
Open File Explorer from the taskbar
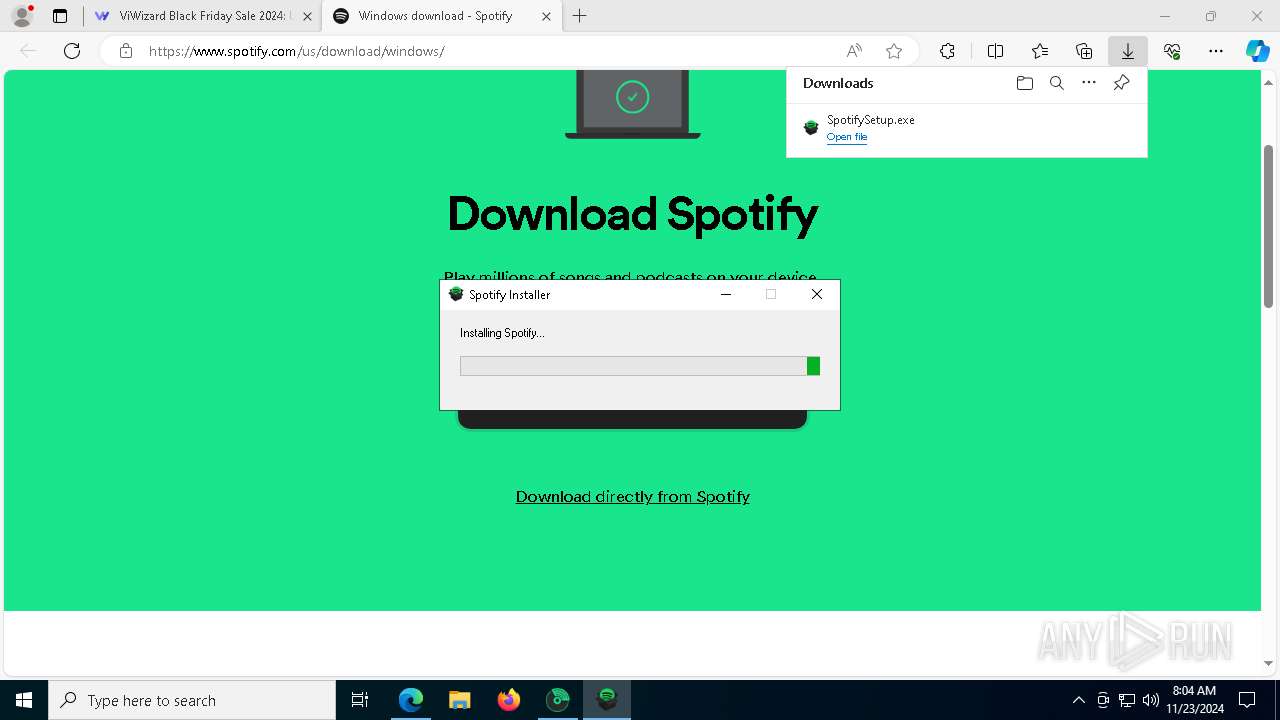point(460,700)
